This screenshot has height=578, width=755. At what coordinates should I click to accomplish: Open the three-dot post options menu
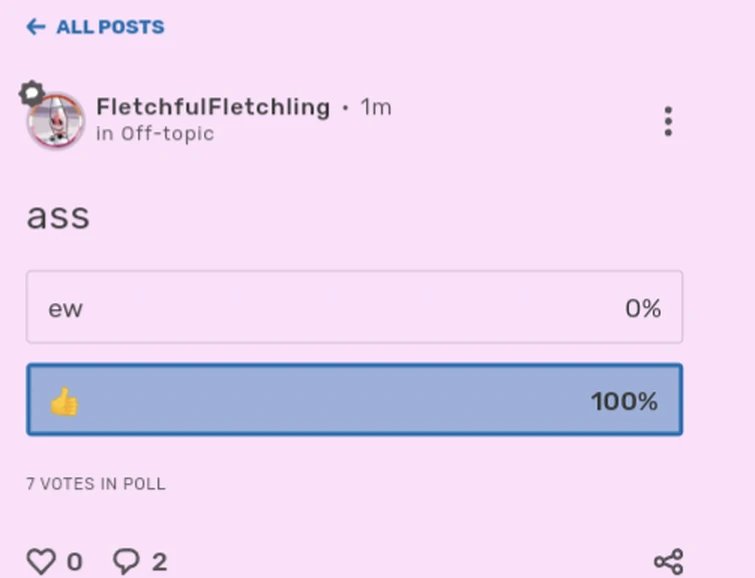coord(668,121)
